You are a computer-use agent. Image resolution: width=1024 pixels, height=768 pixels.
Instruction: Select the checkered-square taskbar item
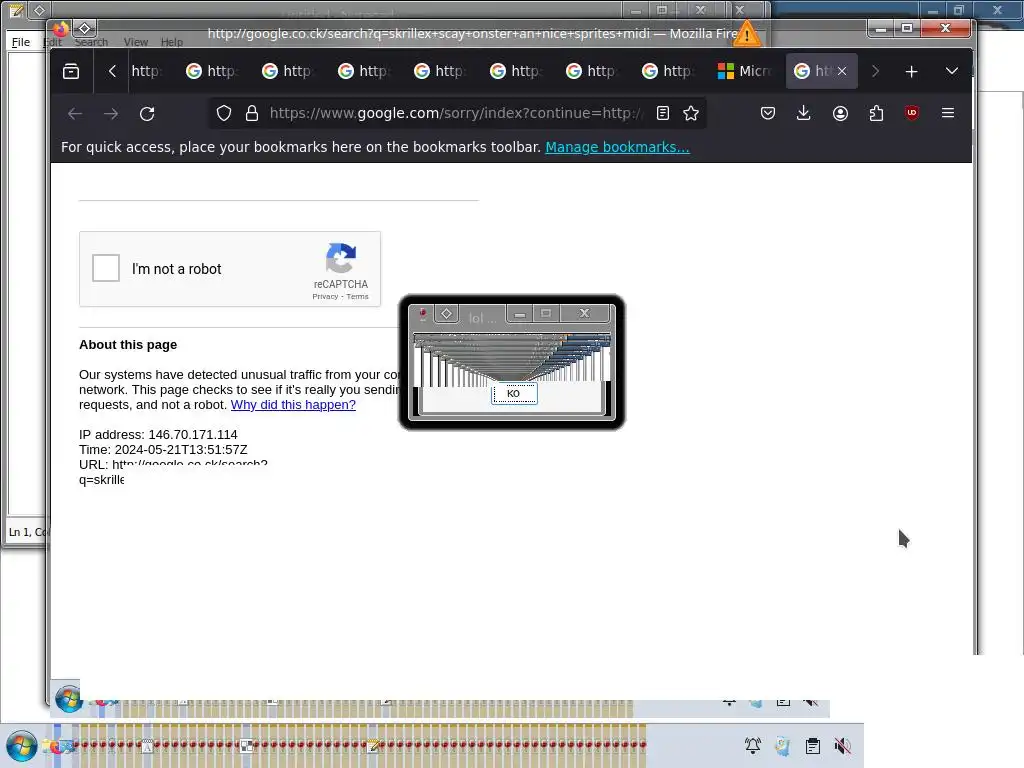pos(247,746)
